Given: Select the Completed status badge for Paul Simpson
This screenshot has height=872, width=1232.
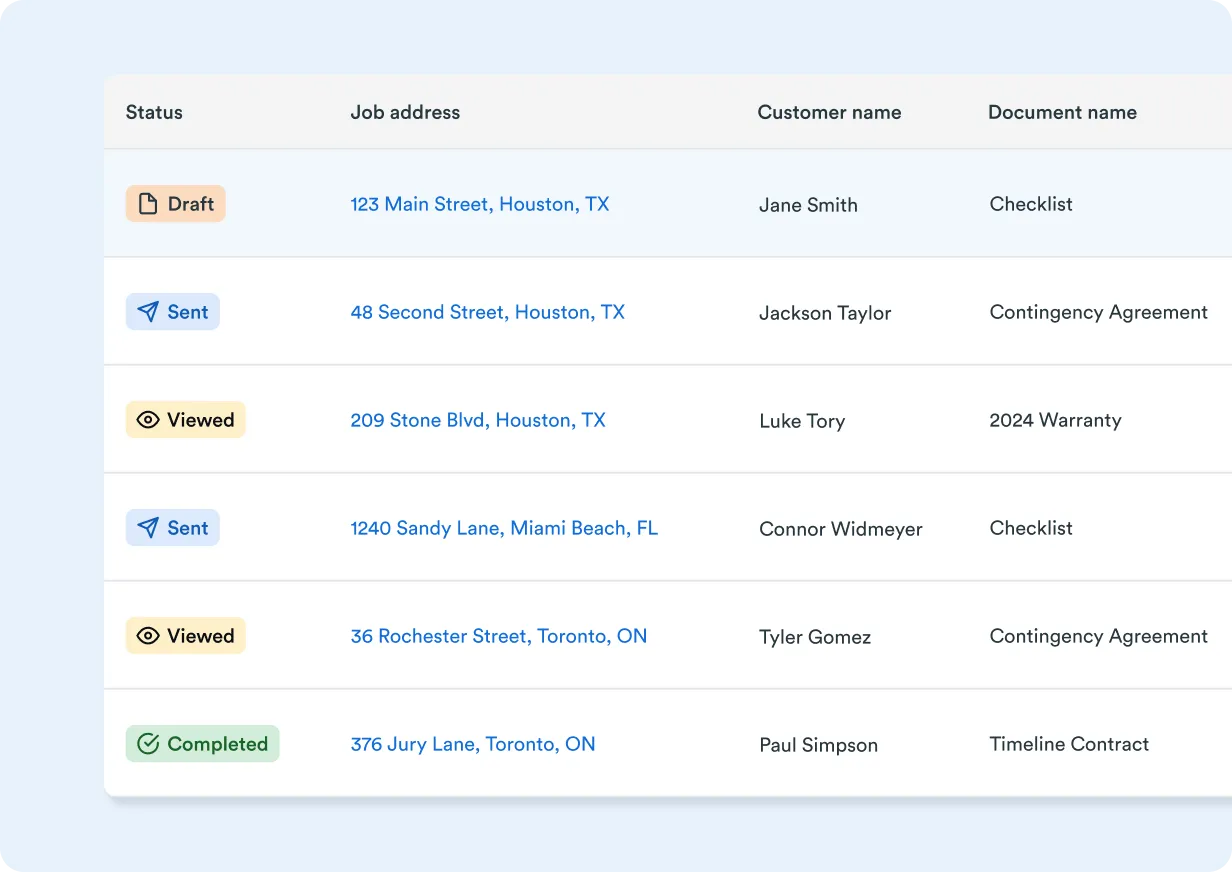Looking at the screenshot, I should [202, 743].
